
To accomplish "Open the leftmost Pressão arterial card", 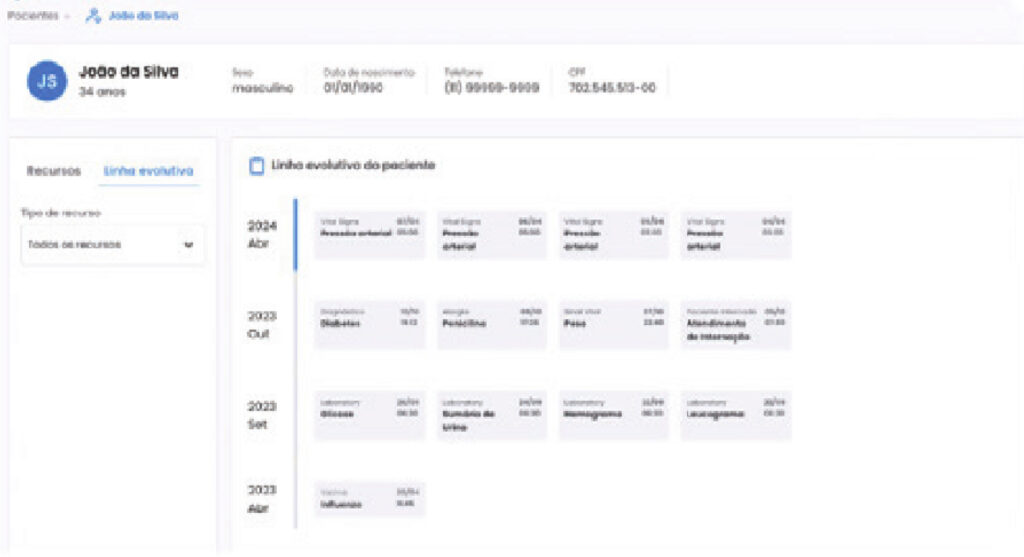I will tap(369, 234).
